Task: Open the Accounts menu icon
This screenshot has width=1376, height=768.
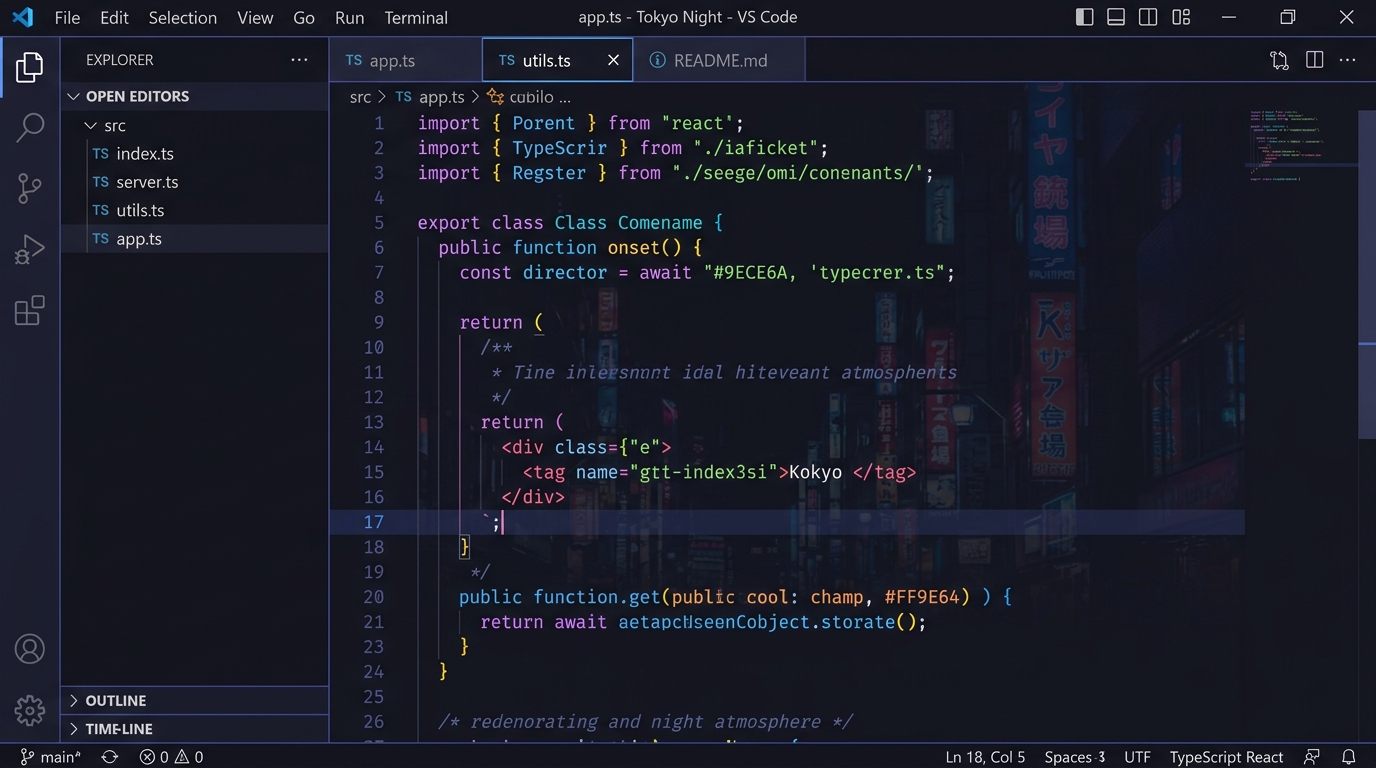Action: 30,649
